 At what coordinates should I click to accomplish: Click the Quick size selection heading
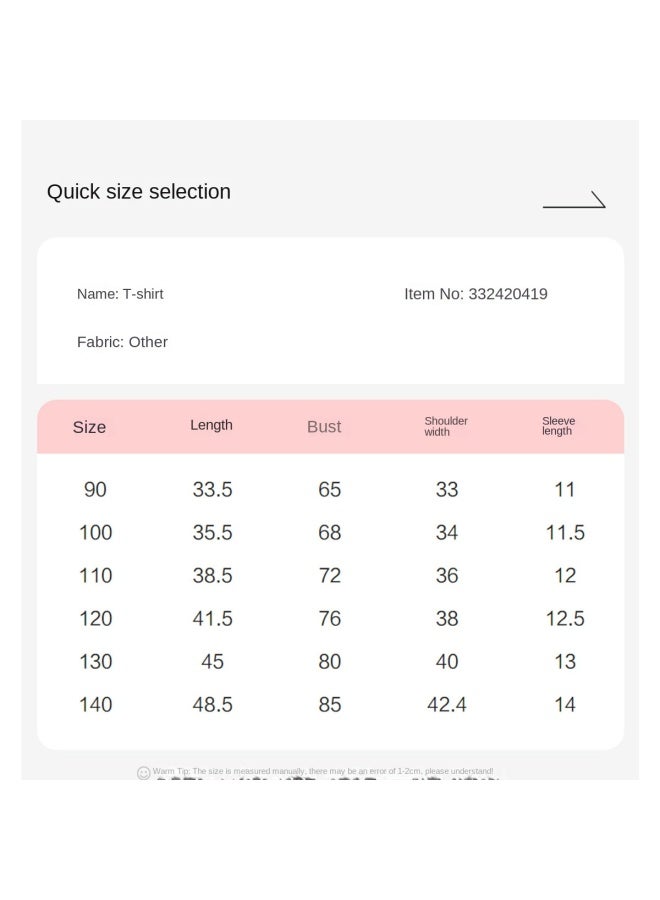click(x=139, y=192)
